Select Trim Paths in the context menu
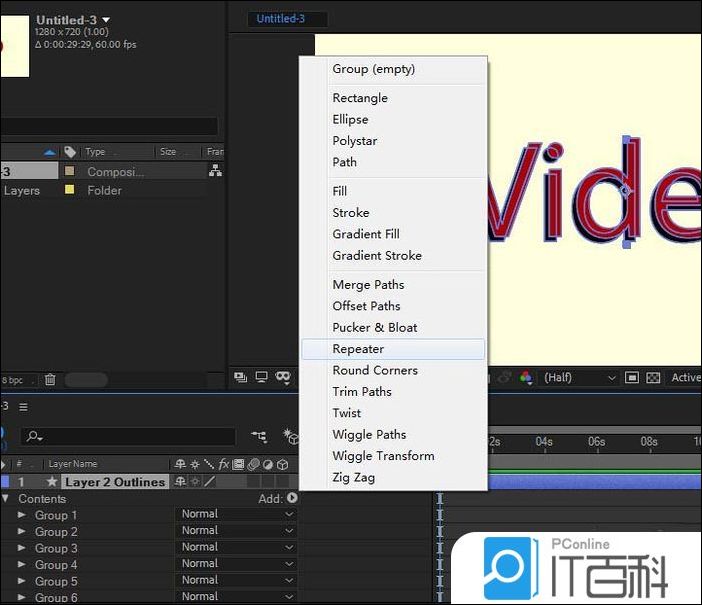Image resolution: width=702 pixels, height=605 pixels. pyautogui.click(x=362, y=391)
